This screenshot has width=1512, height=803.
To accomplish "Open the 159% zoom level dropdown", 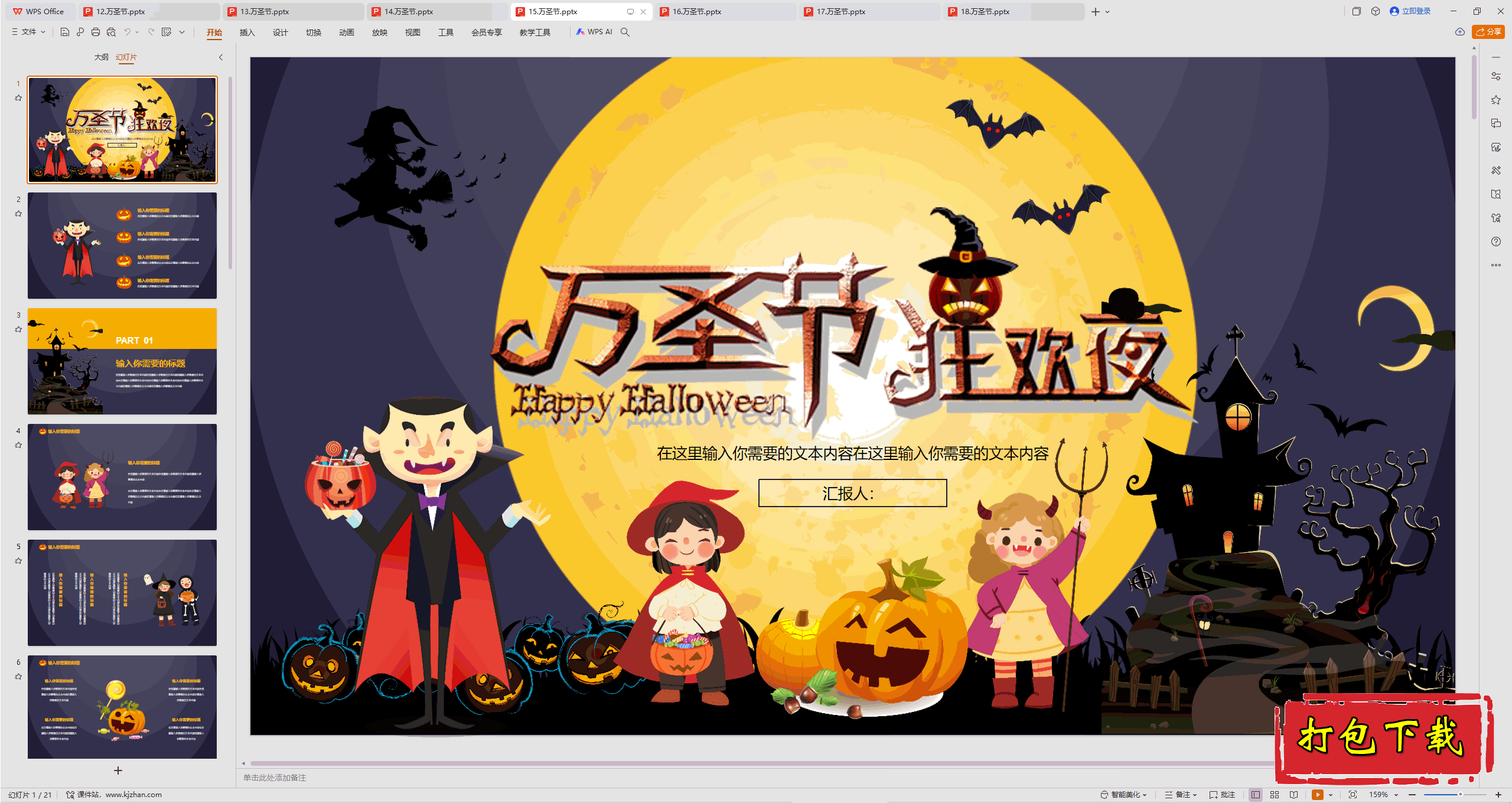I will coord(1384,795).
